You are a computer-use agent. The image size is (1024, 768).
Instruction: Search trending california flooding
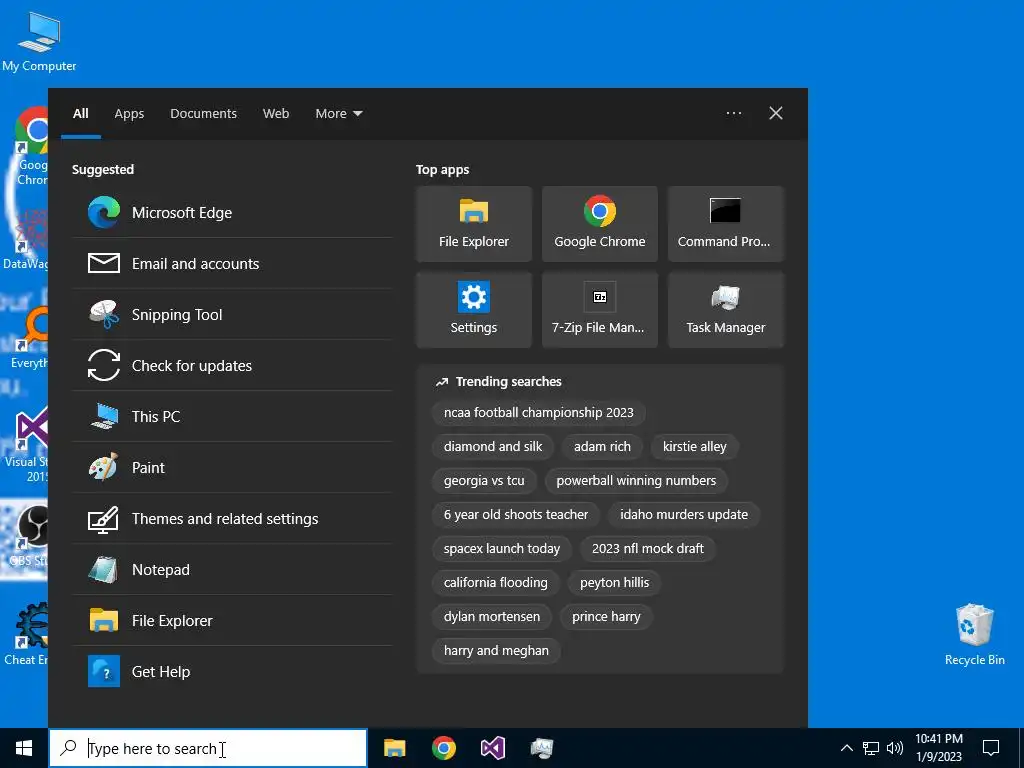[x=496, y=583]
